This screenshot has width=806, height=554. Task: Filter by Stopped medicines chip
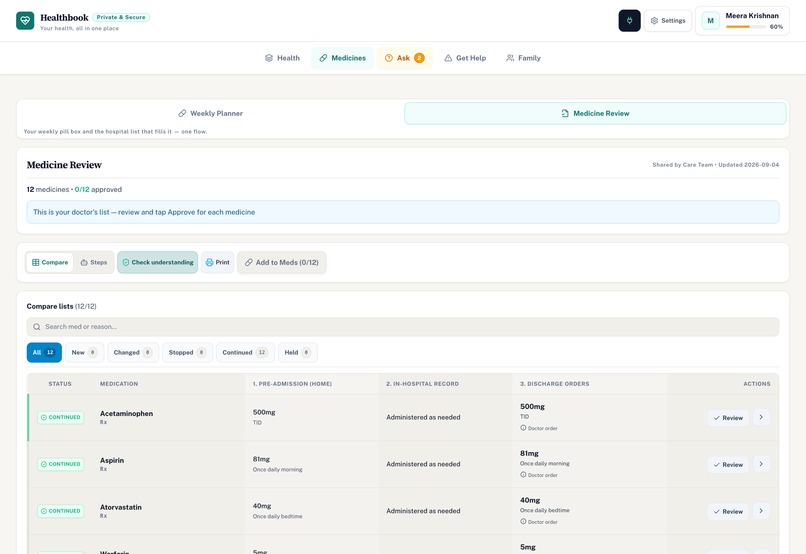coord(187,353)
